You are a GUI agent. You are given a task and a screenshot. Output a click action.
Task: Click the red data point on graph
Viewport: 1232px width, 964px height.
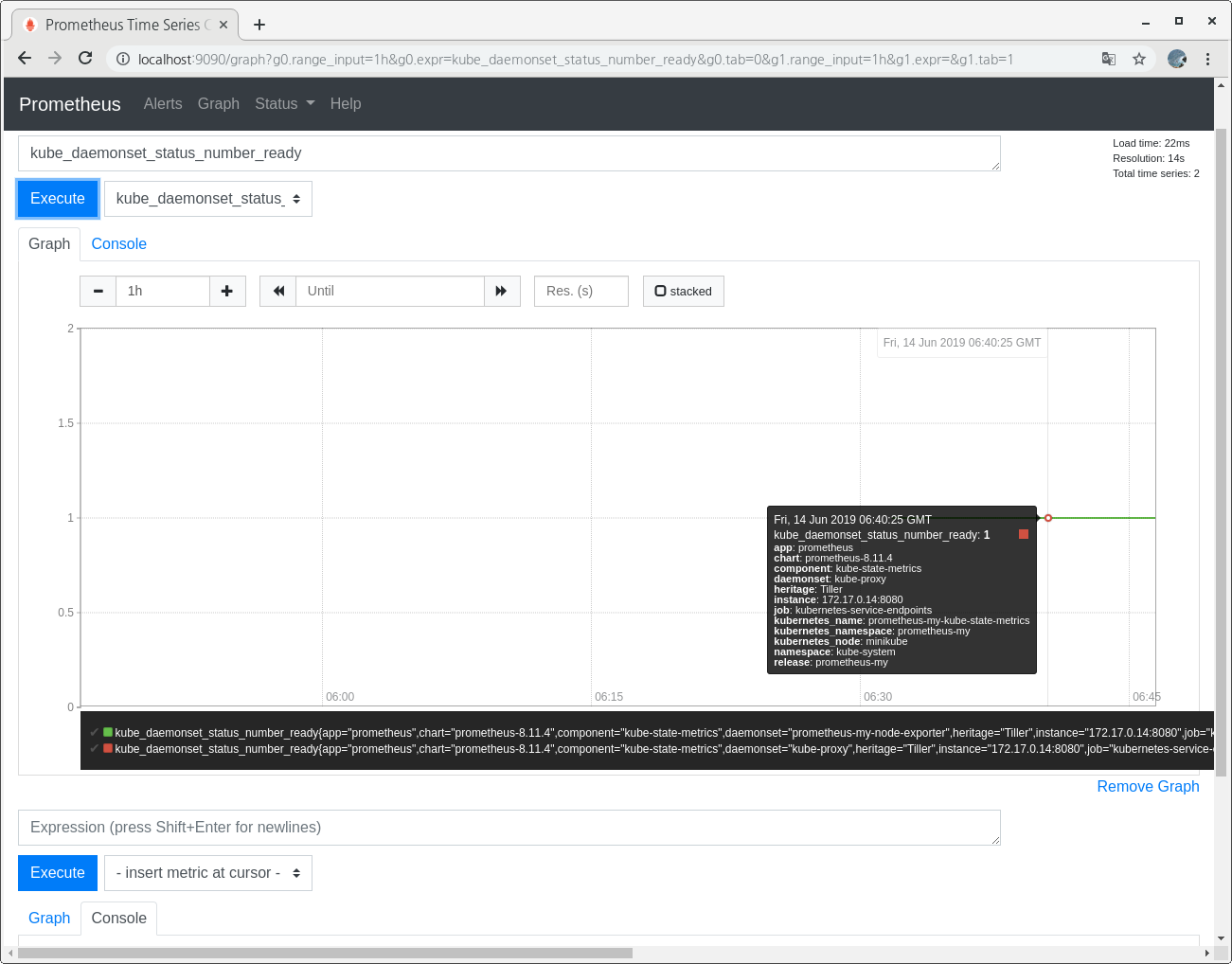(1048, 518)
